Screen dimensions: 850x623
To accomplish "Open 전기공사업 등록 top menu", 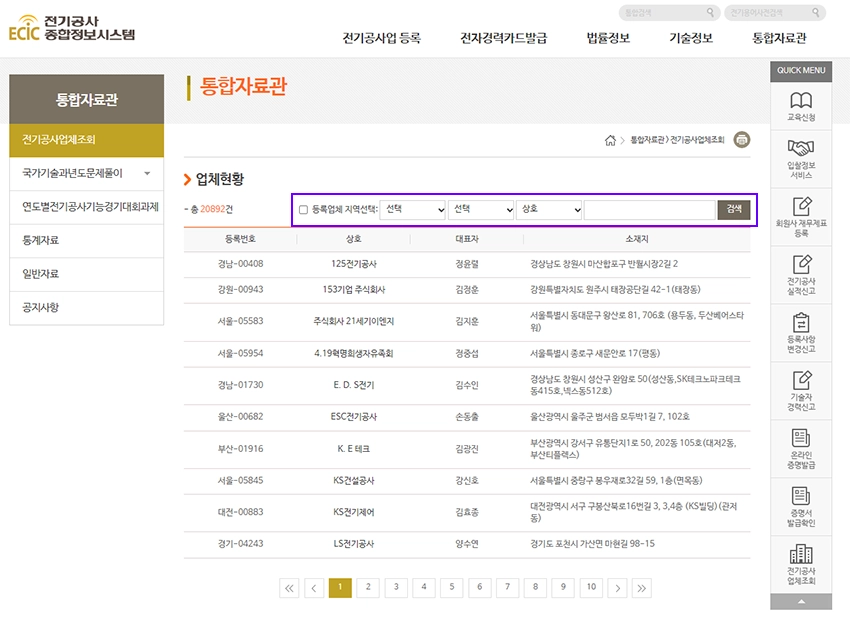I will click(382, 38).
